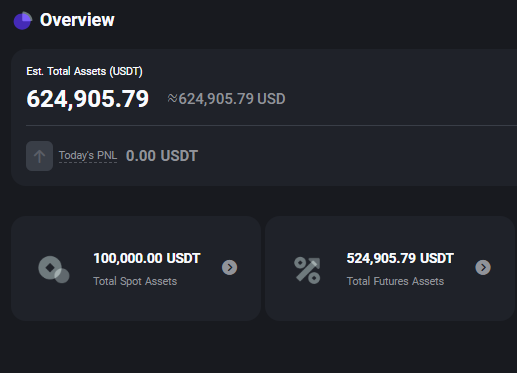This screenshot has height=373, width=517.
Task: Open futures assets via the chevron arrow
Action: point(483,267)
